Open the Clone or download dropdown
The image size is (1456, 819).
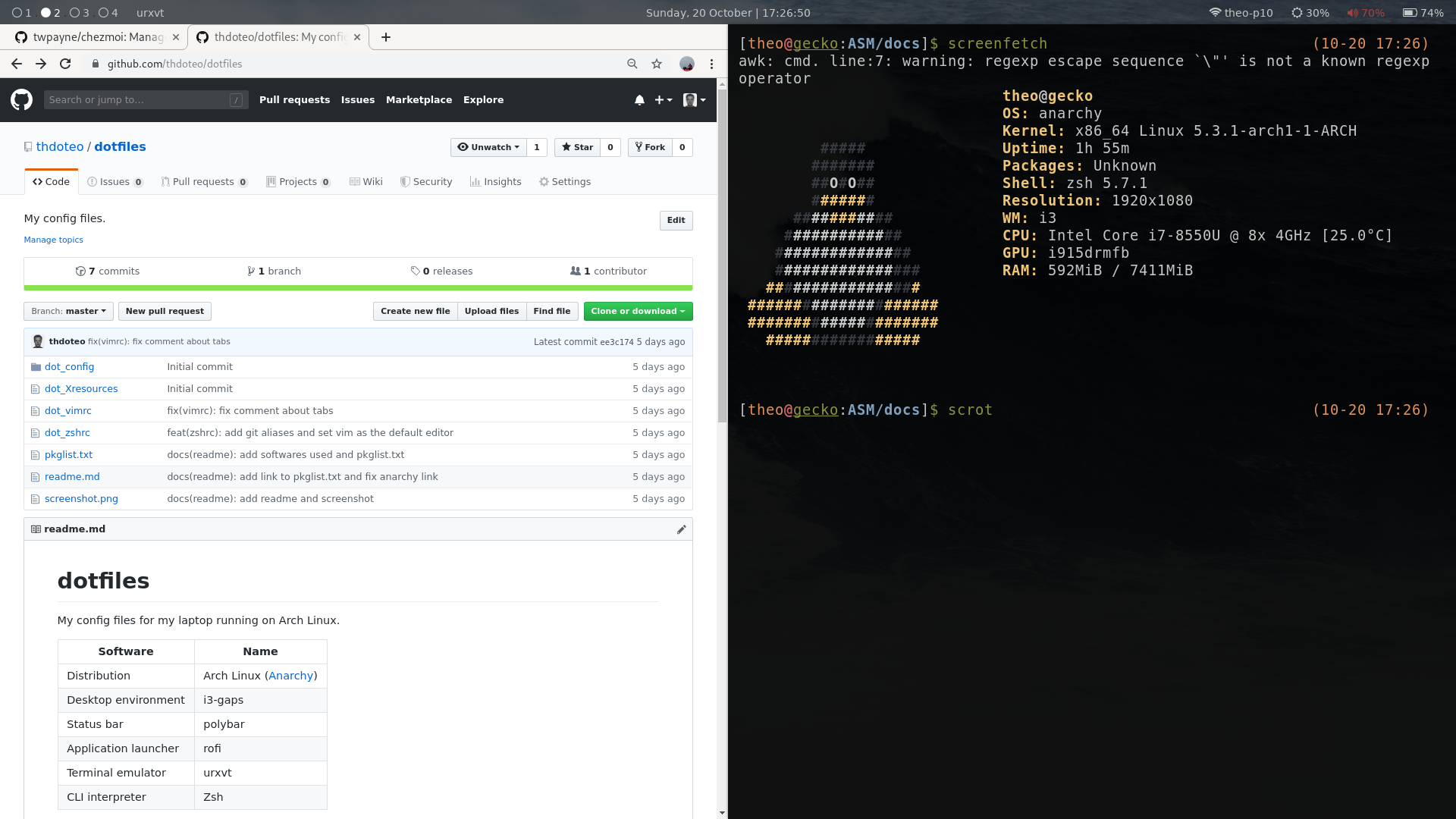coord(638,311)
